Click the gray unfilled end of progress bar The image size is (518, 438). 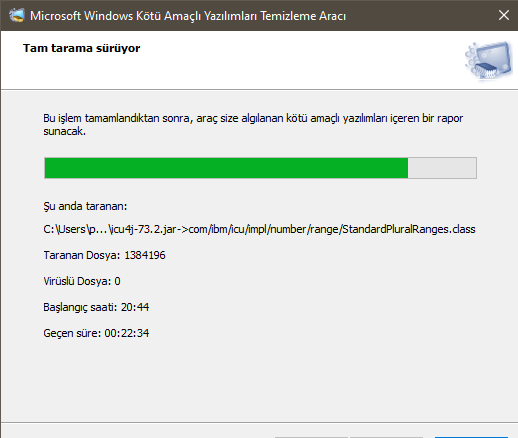442,168
